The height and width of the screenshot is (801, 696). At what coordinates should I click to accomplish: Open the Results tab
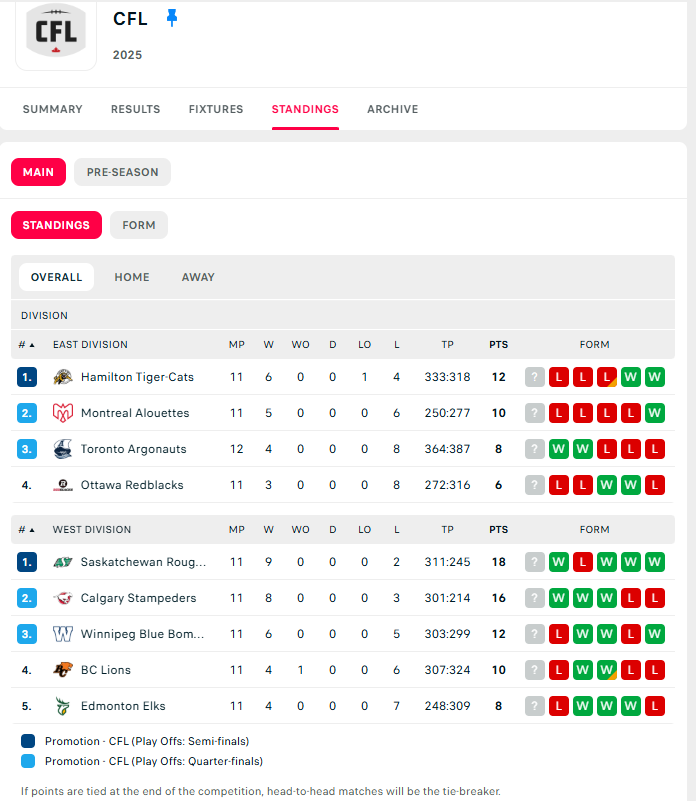coord(135,109)
